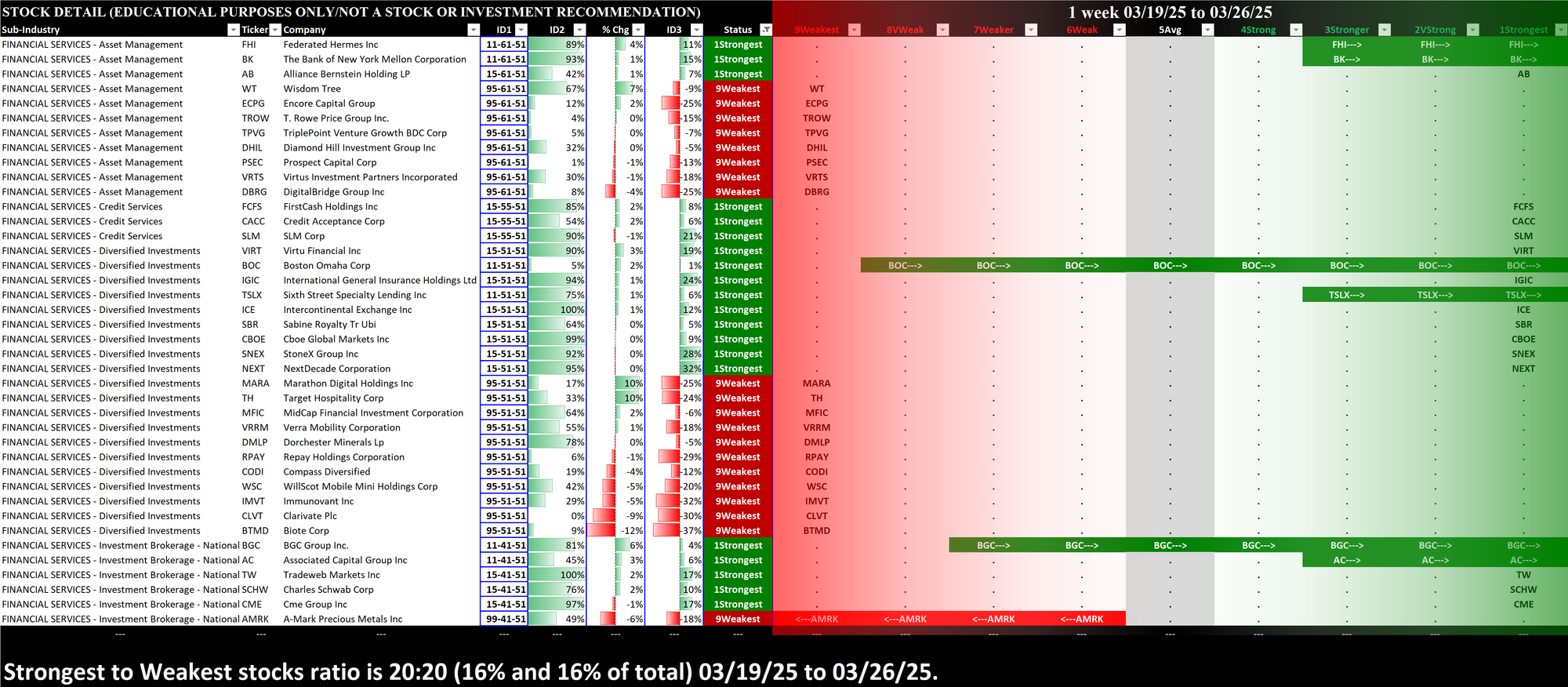Select the 99-41-51 ID1 cell

tap(504, 619)
